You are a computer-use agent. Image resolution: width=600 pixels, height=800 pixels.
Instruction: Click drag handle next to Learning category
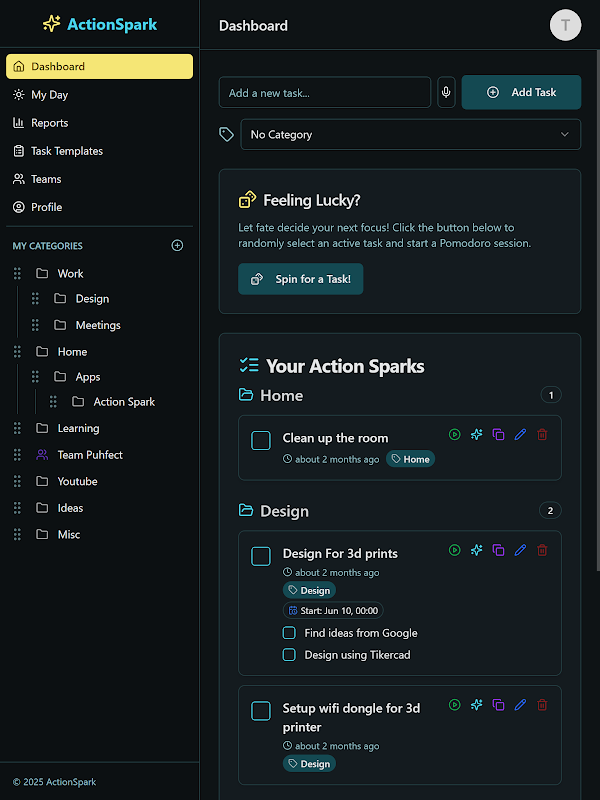click(17, 428)
